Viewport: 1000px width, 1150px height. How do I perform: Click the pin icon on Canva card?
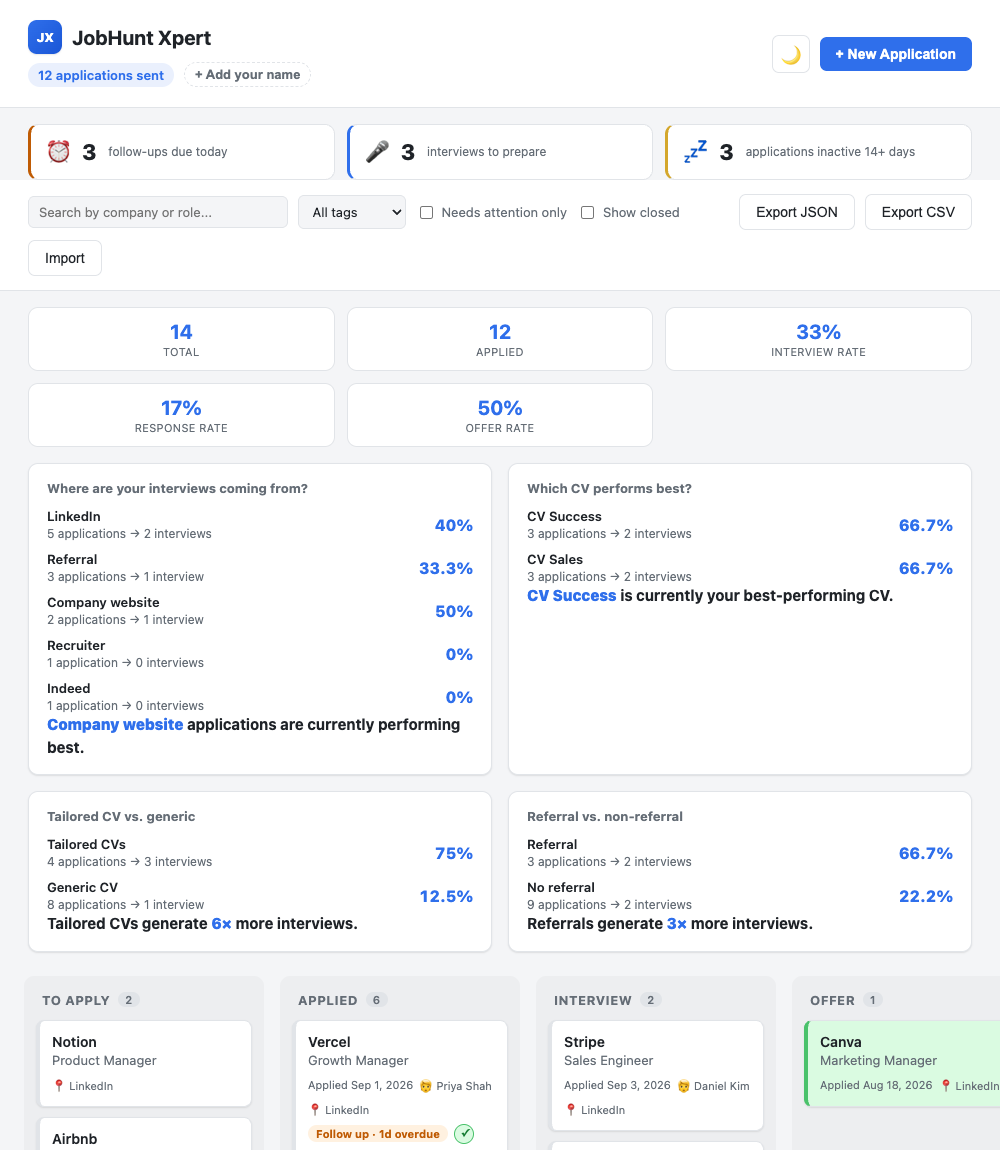(x=946, y=1085)
